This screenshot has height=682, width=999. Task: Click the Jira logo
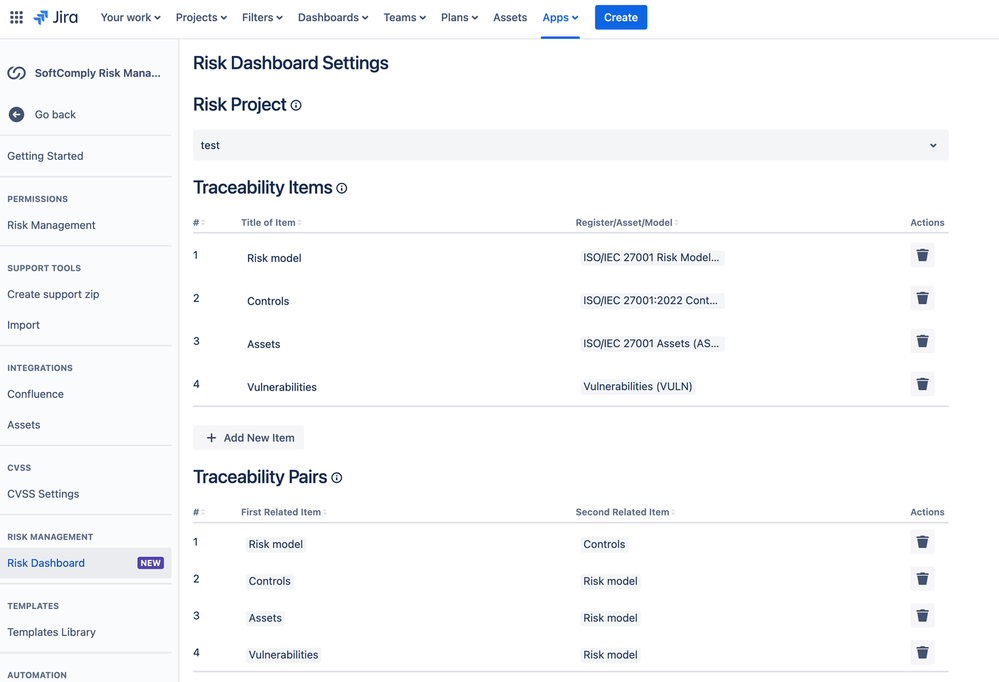(x=55, y=17)
